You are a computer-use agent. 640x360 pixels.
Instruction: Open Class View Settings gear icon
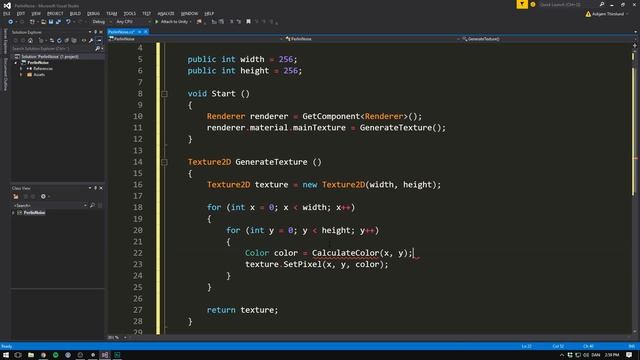coord(43,196)
